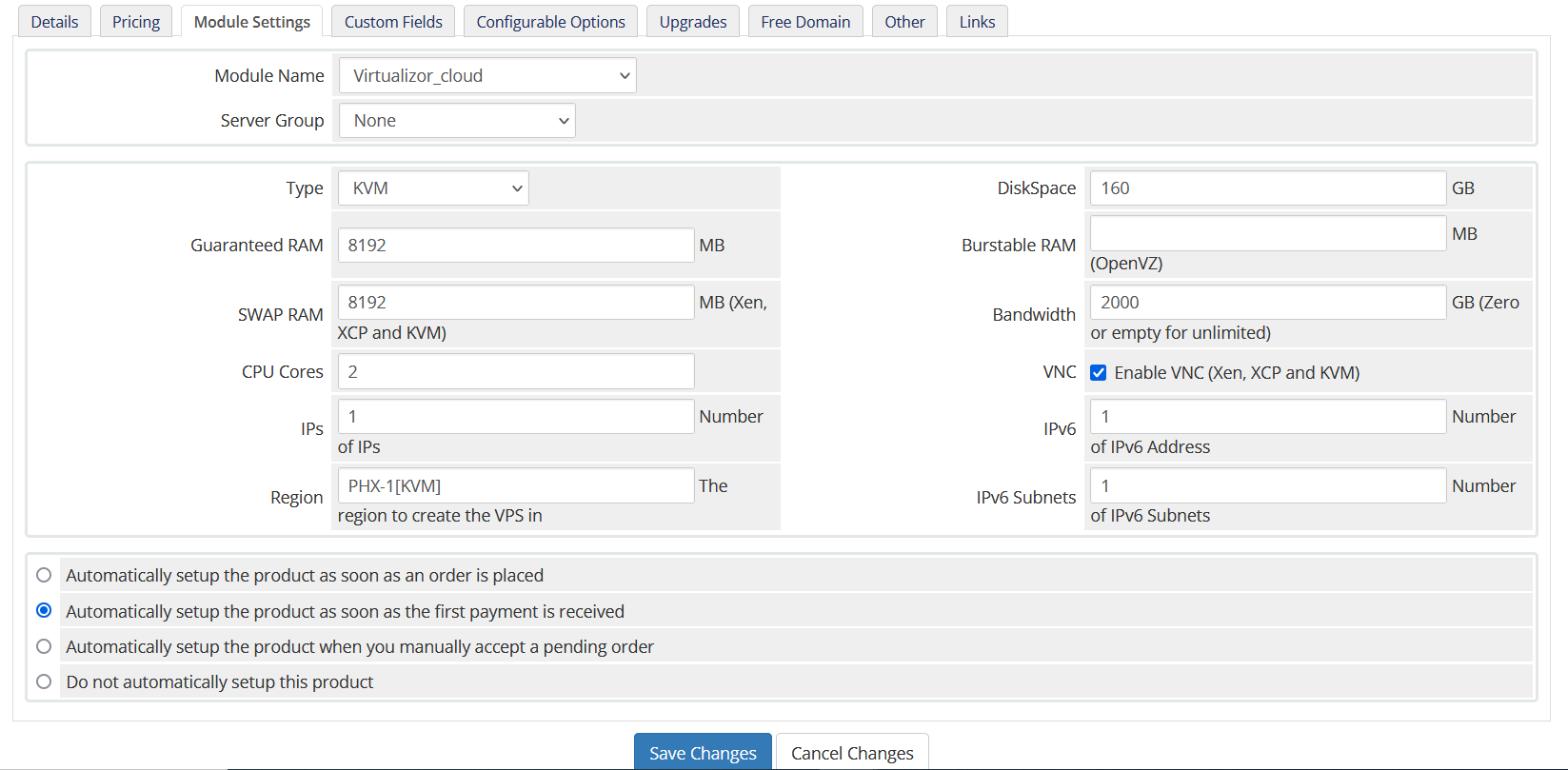Screen dimensions: 1568x770
Task: Click the Region input field
Action: [x=516, y=485]
